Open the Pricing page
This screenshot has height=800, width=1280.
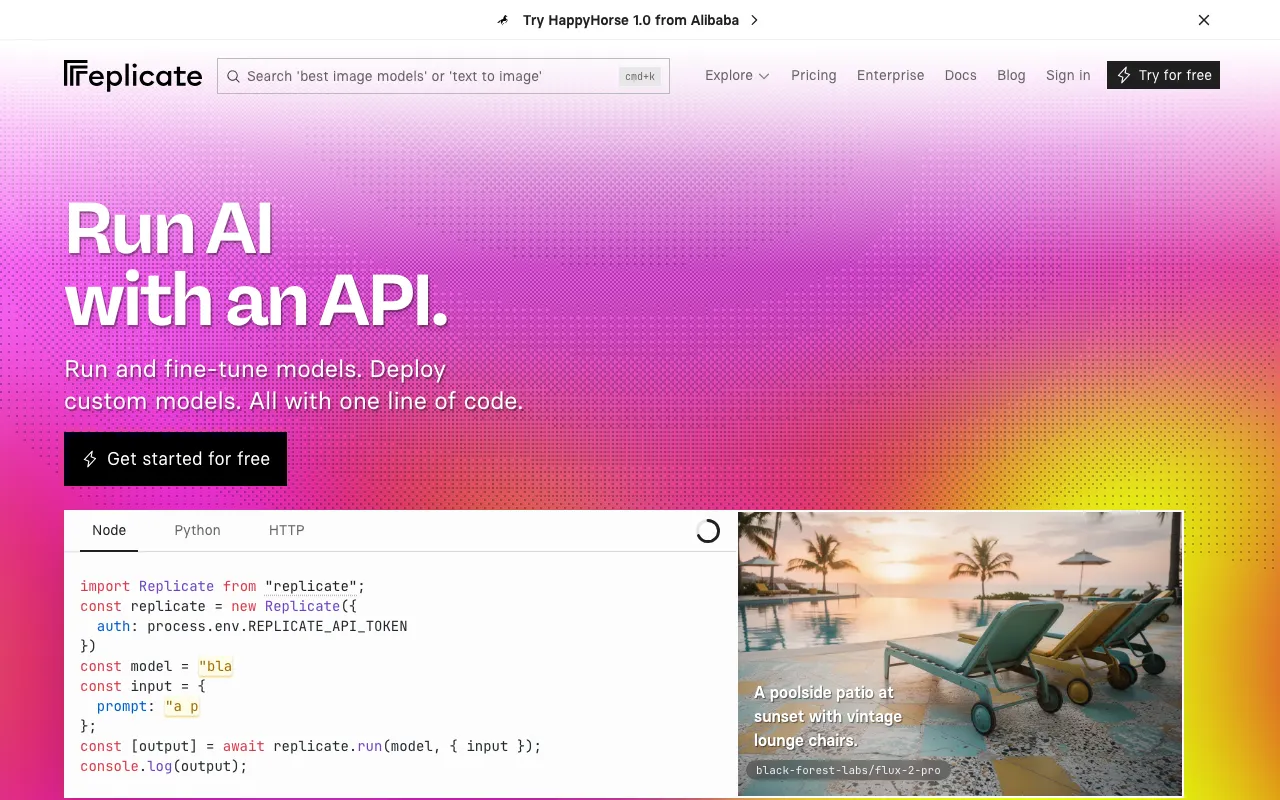click(814, 75)
